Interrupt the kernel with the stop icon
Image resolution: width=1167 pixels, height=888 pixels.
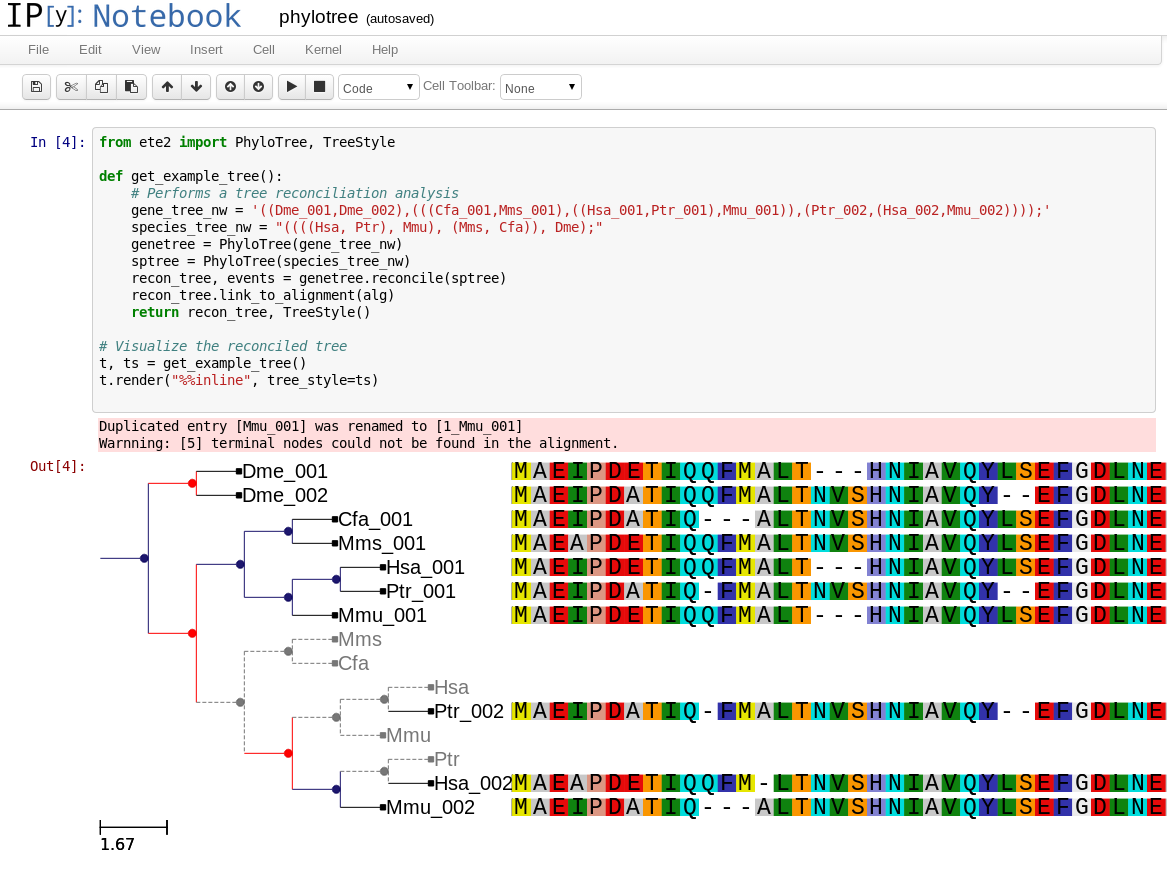(x=319, y=87)
